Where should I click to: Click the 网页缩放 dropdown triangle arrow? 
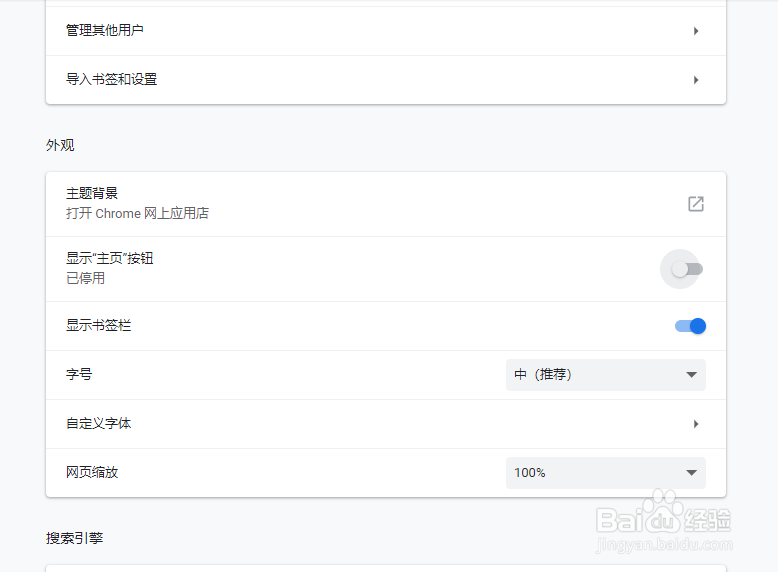pyautogui.click(x=691, y=473)
